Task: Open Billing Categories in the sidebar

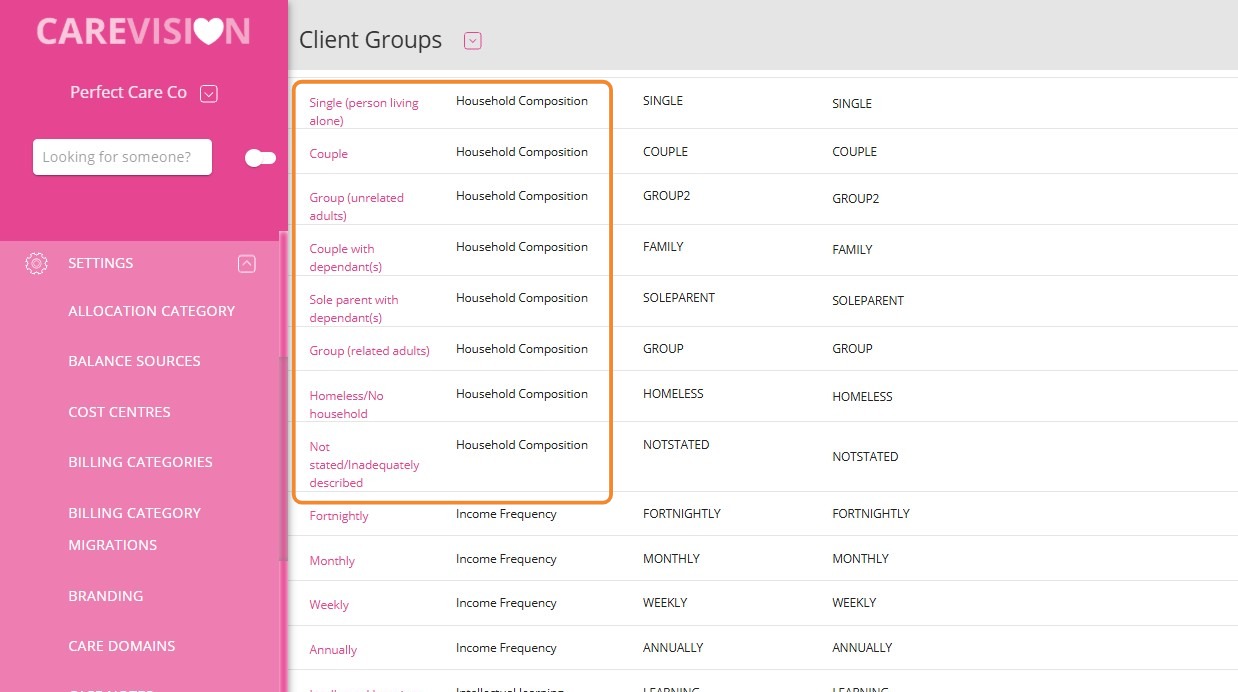Action: pos(140,462)
